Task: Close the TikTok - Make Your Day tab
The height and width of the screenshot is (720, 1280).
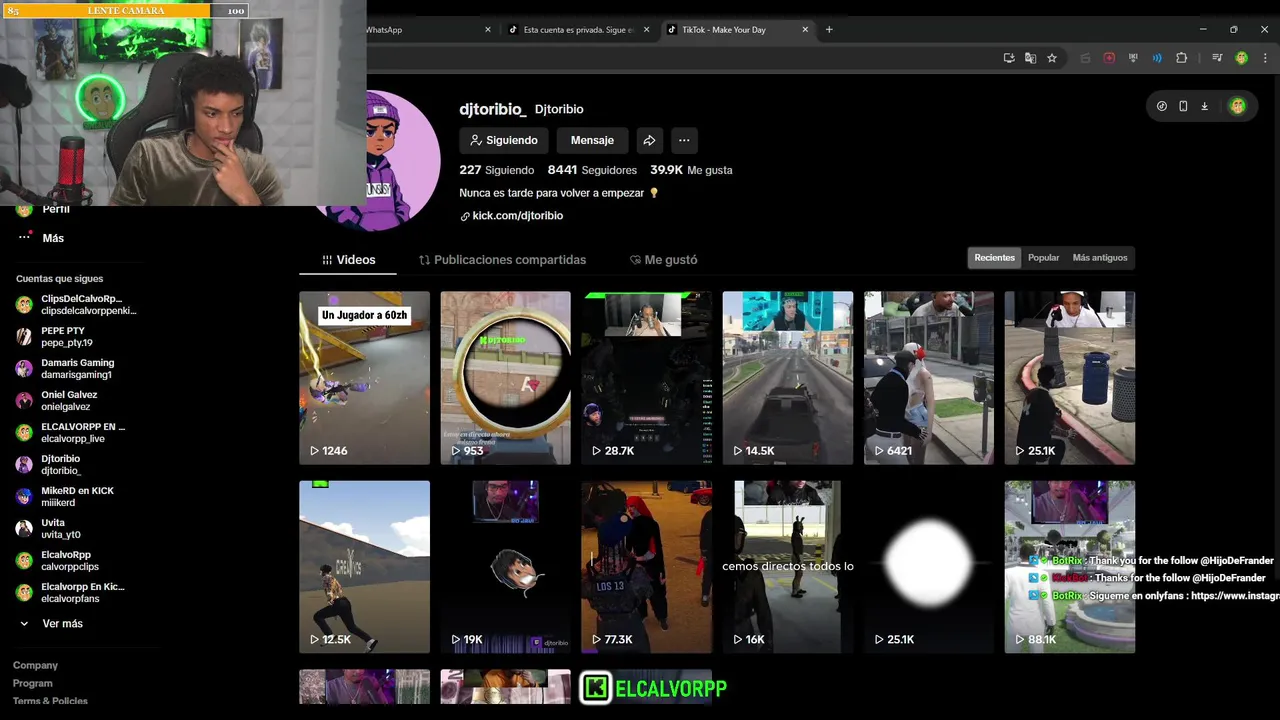Action: tap(805, 30)
